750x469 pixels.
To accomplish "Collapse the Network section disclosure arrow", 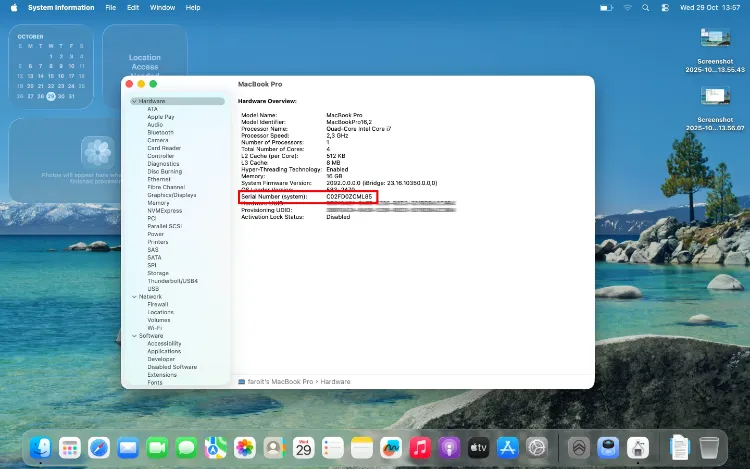I will click(134, 296).
